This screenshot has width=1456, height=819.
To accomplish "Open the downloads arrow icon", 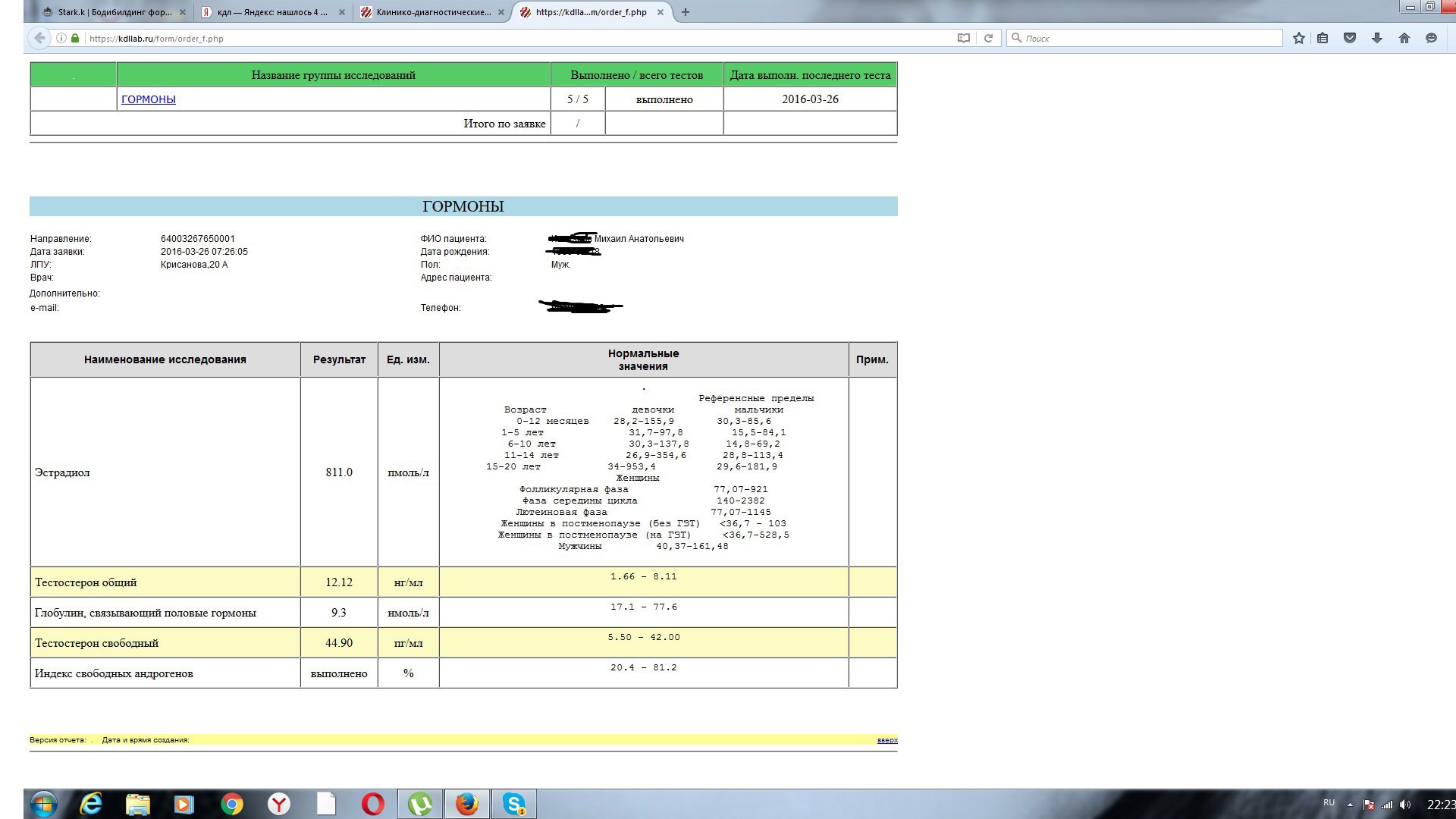I will point(1377,38).
